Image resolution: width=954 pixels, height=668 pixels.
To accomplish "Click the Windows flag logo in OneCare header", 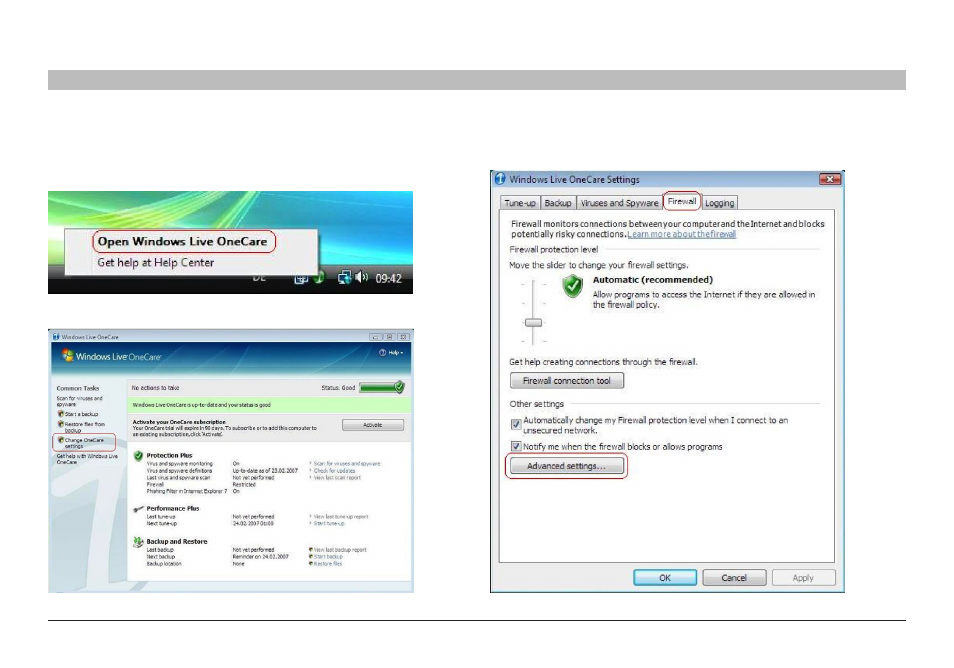I will tap(68, 355).
